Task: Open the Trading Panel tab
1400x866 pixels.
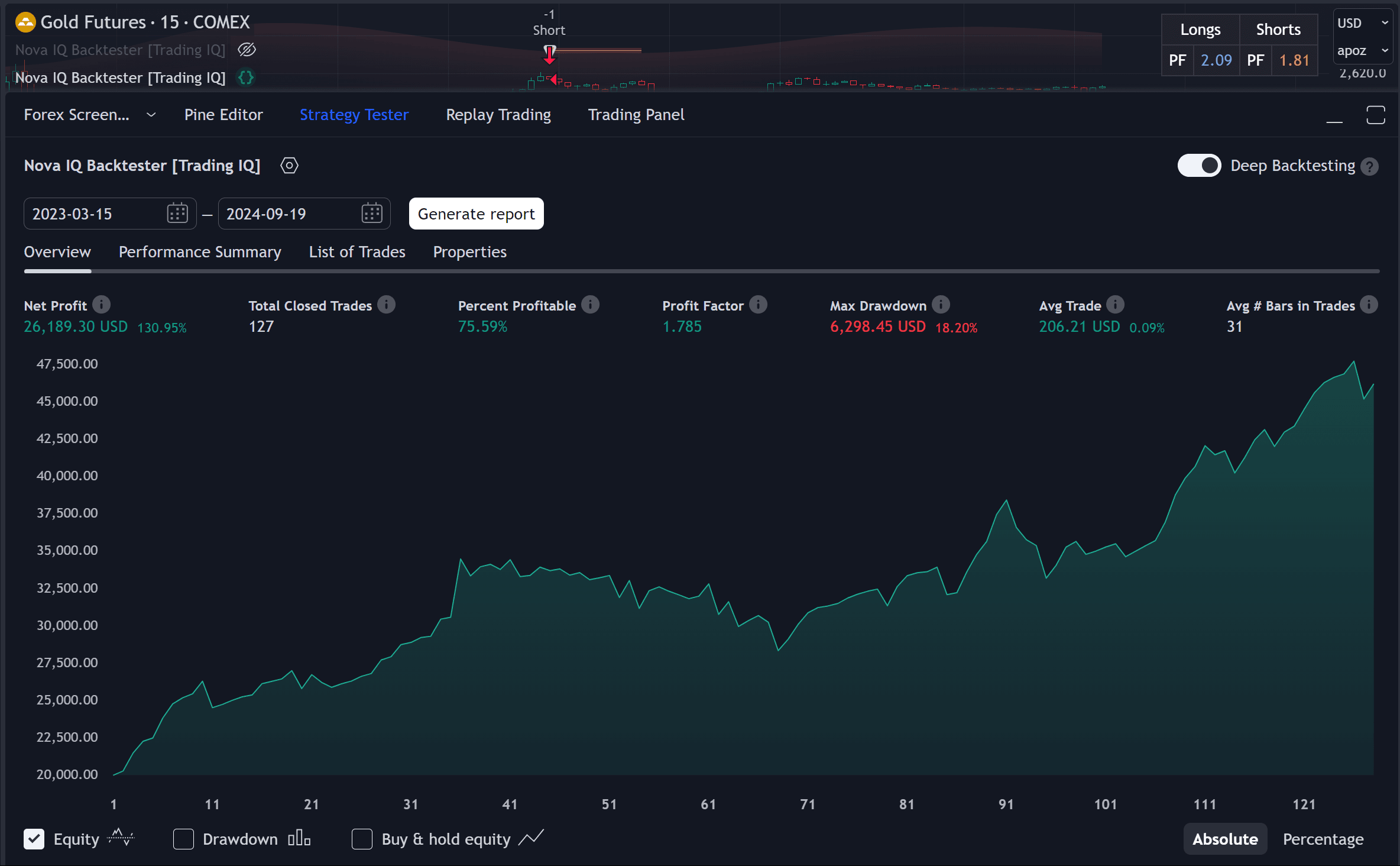Action: tap(636, 115)
